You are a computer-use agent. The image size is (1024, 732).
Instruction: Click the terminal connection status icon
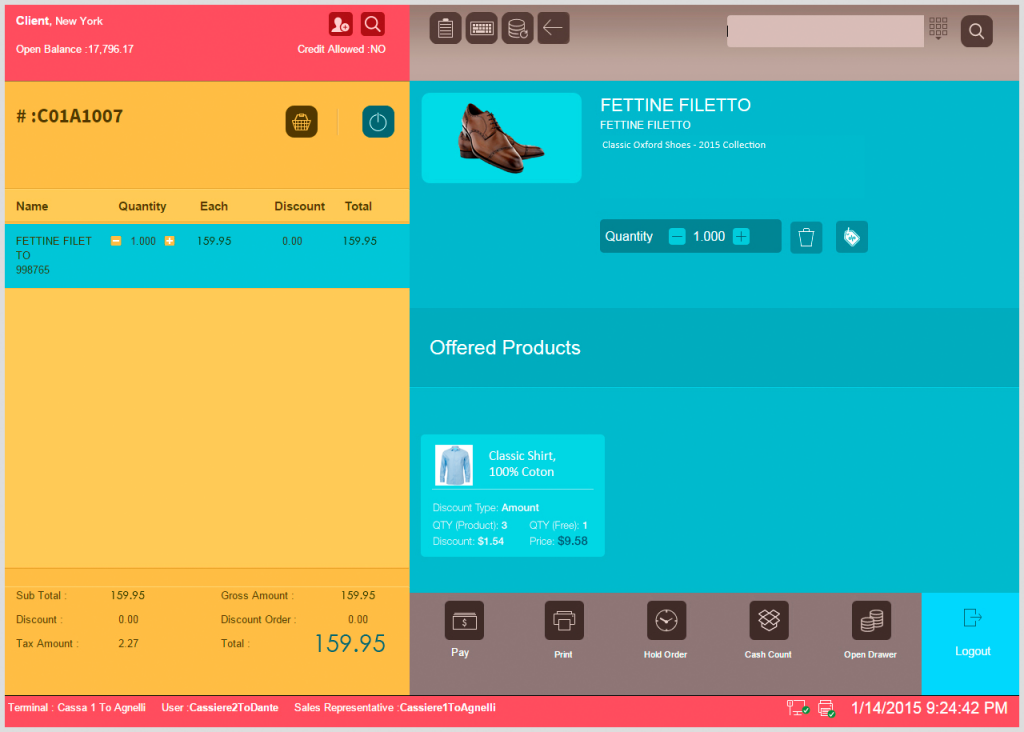pyautogui.click(x=797, y=708)
